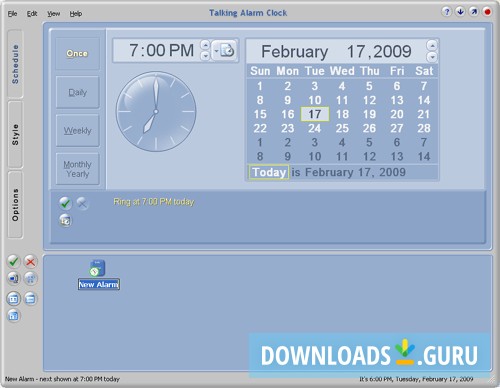Image resolution: width=500 pixels, height=388 pixels.
Task: Click the Today button below calendar
Action: (x=269, y=172)
